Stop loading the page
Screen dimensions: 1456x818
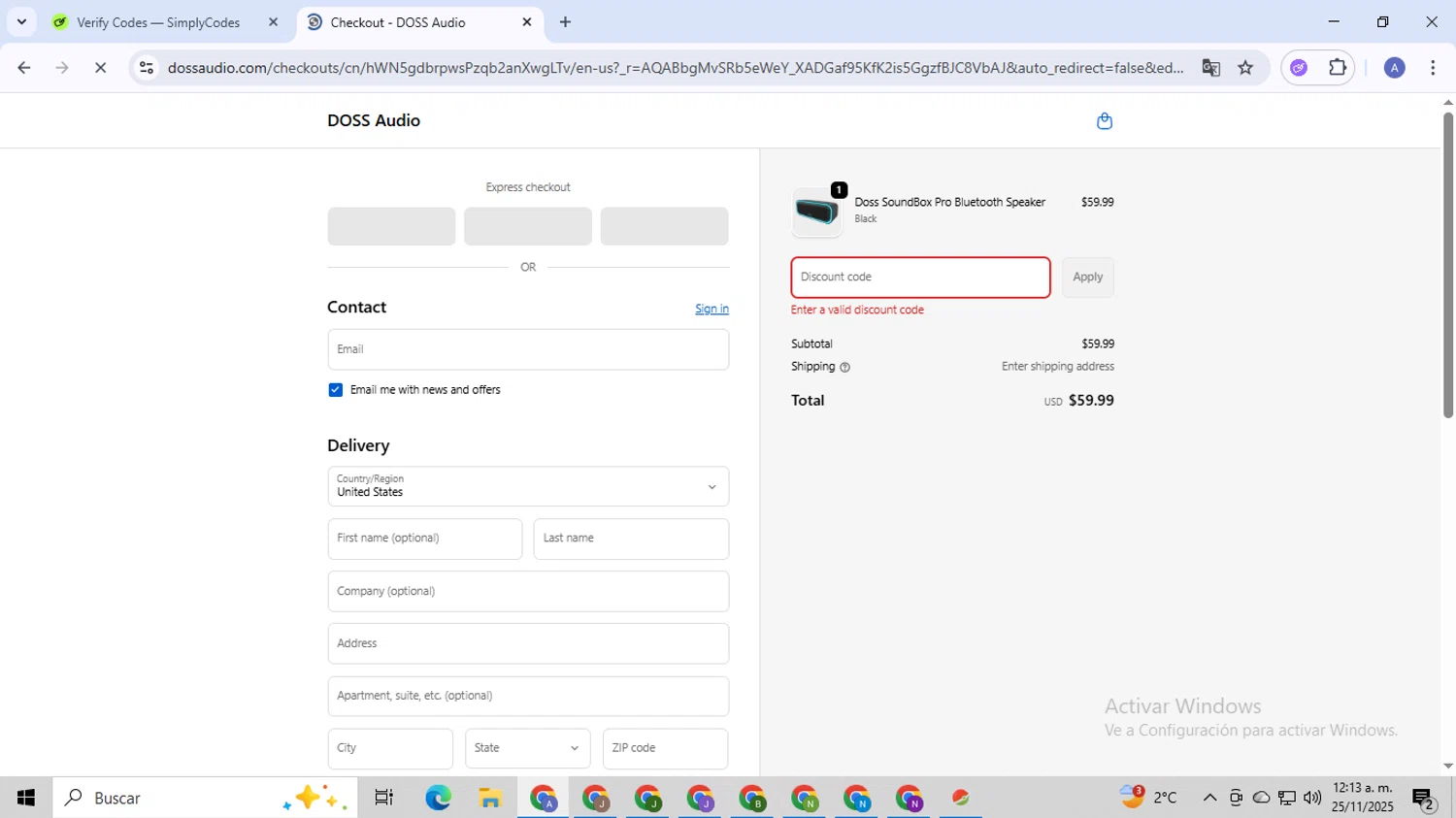coord(100,68)
